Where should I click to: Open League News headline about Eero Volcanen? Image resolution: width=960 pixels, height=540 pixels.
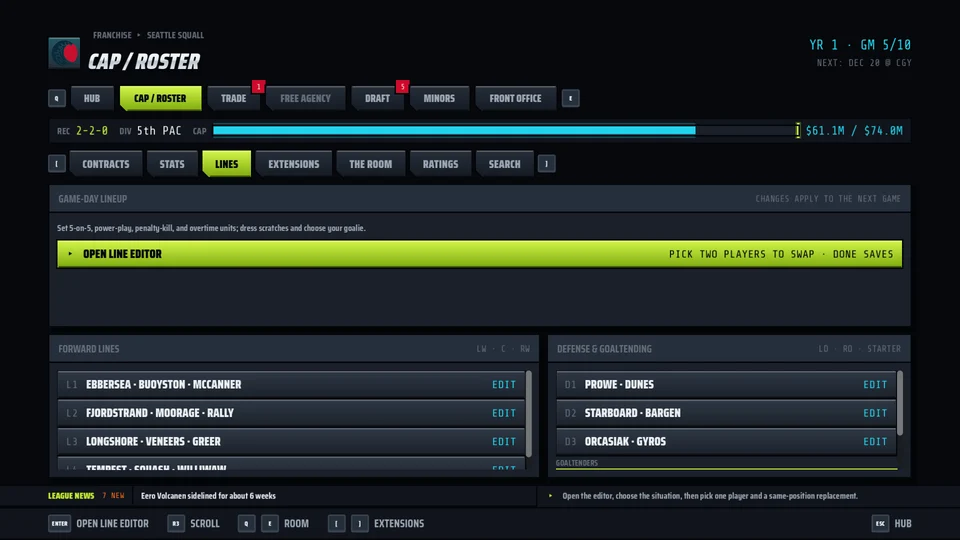point(208,496)
